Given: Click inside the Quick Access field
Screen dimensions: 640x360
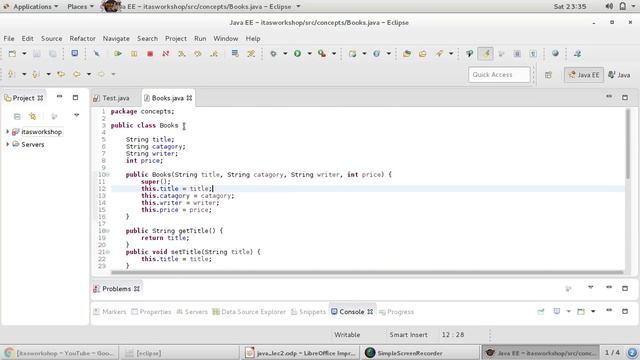Looking at the screenshot, I should 499,75.
